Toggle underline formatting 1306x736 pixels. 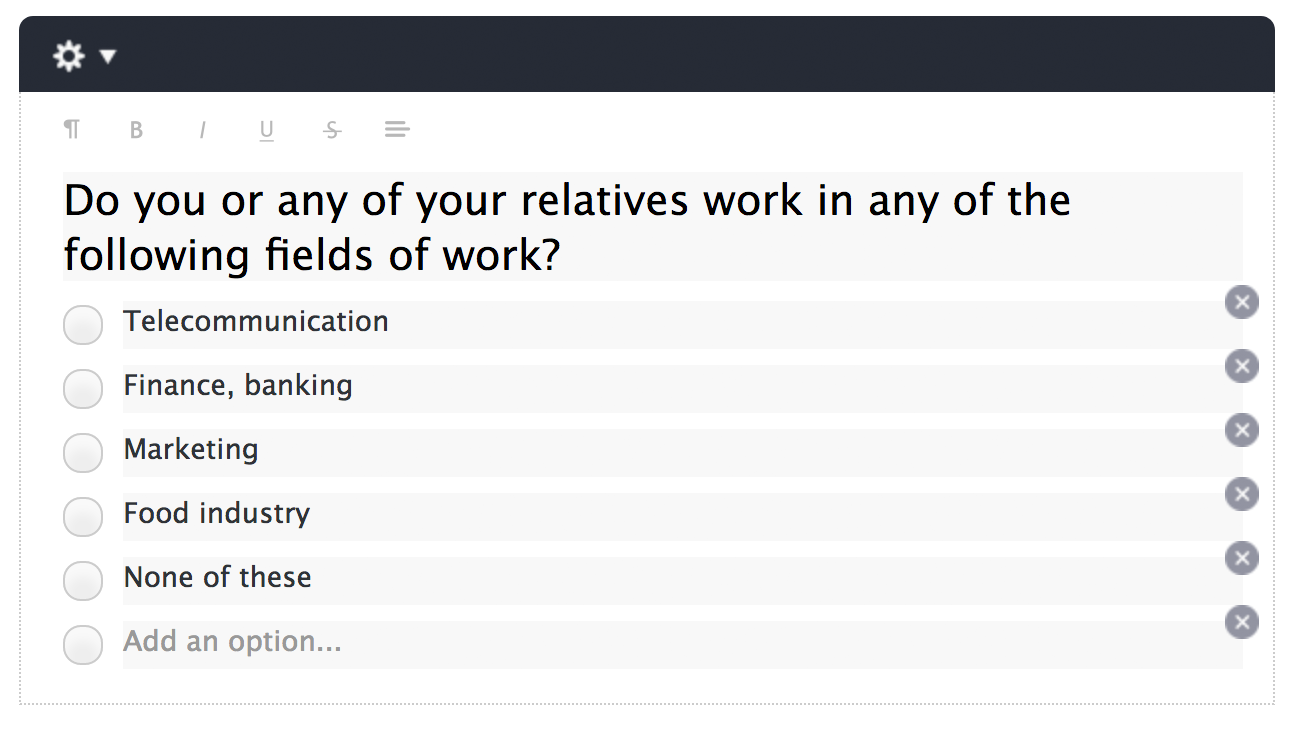click(267, 130)
